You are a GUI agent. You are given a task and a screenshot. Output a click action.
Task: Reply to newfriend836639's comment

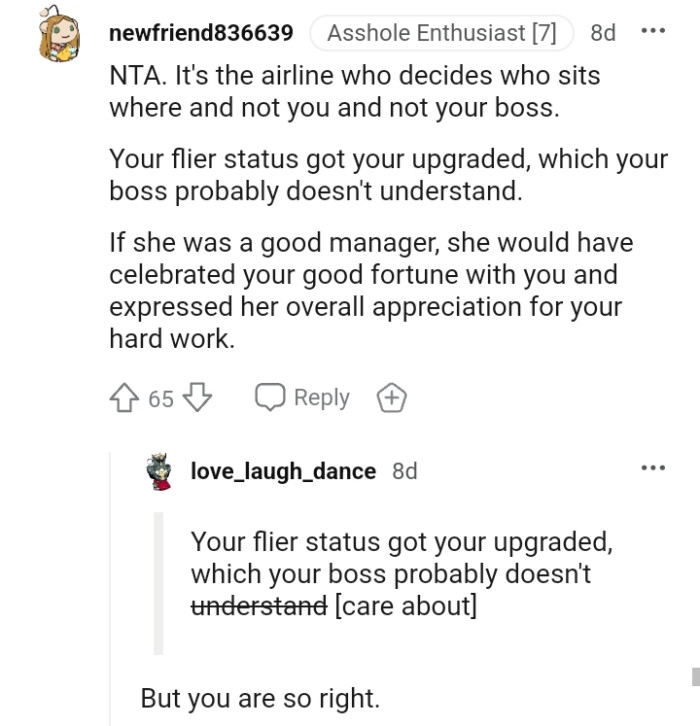(x=302, y=398)
